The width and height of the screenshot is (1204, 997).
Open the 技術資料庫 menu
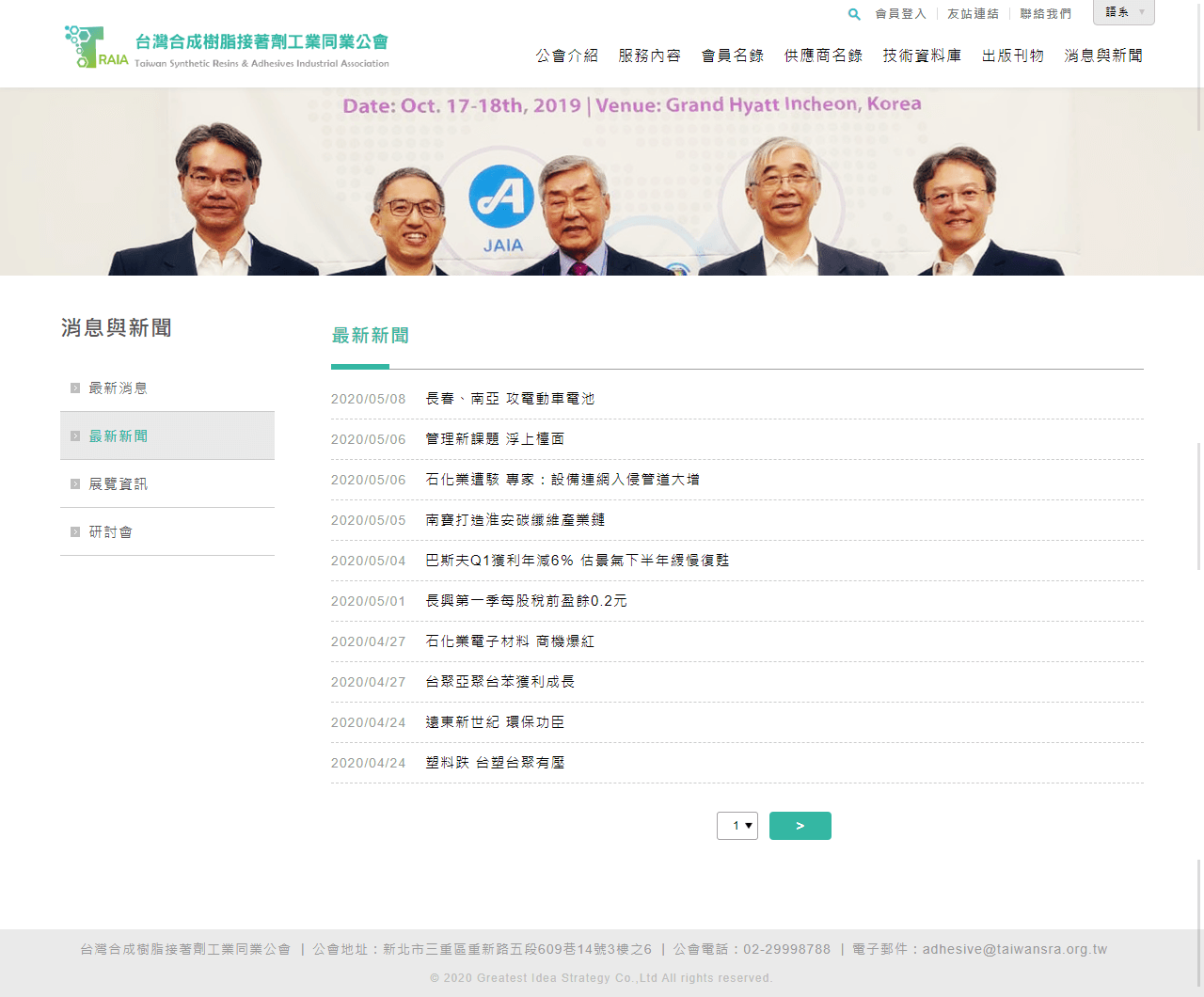tap(922, 55)
